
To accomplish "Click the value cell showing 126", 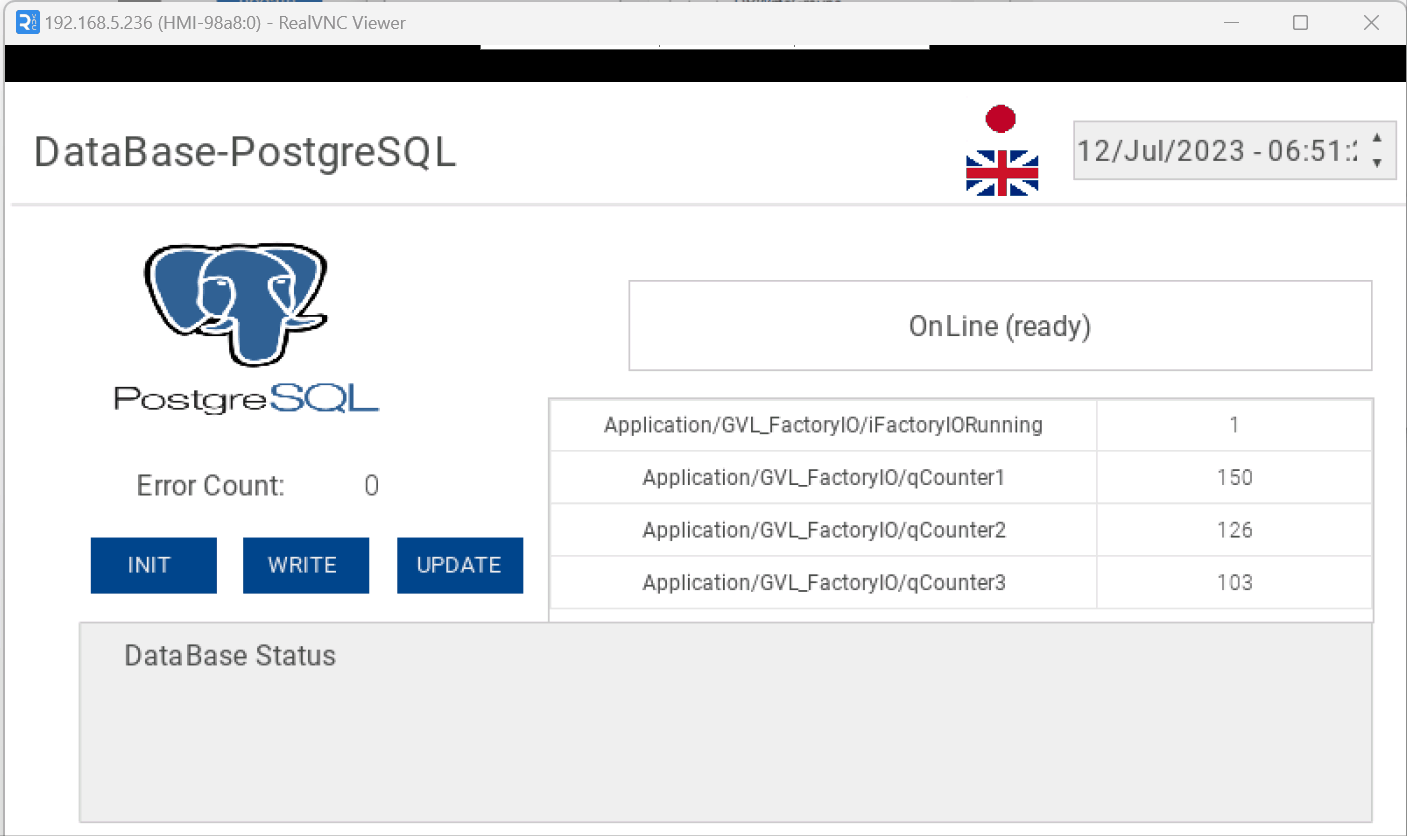I will (1235, 530).
